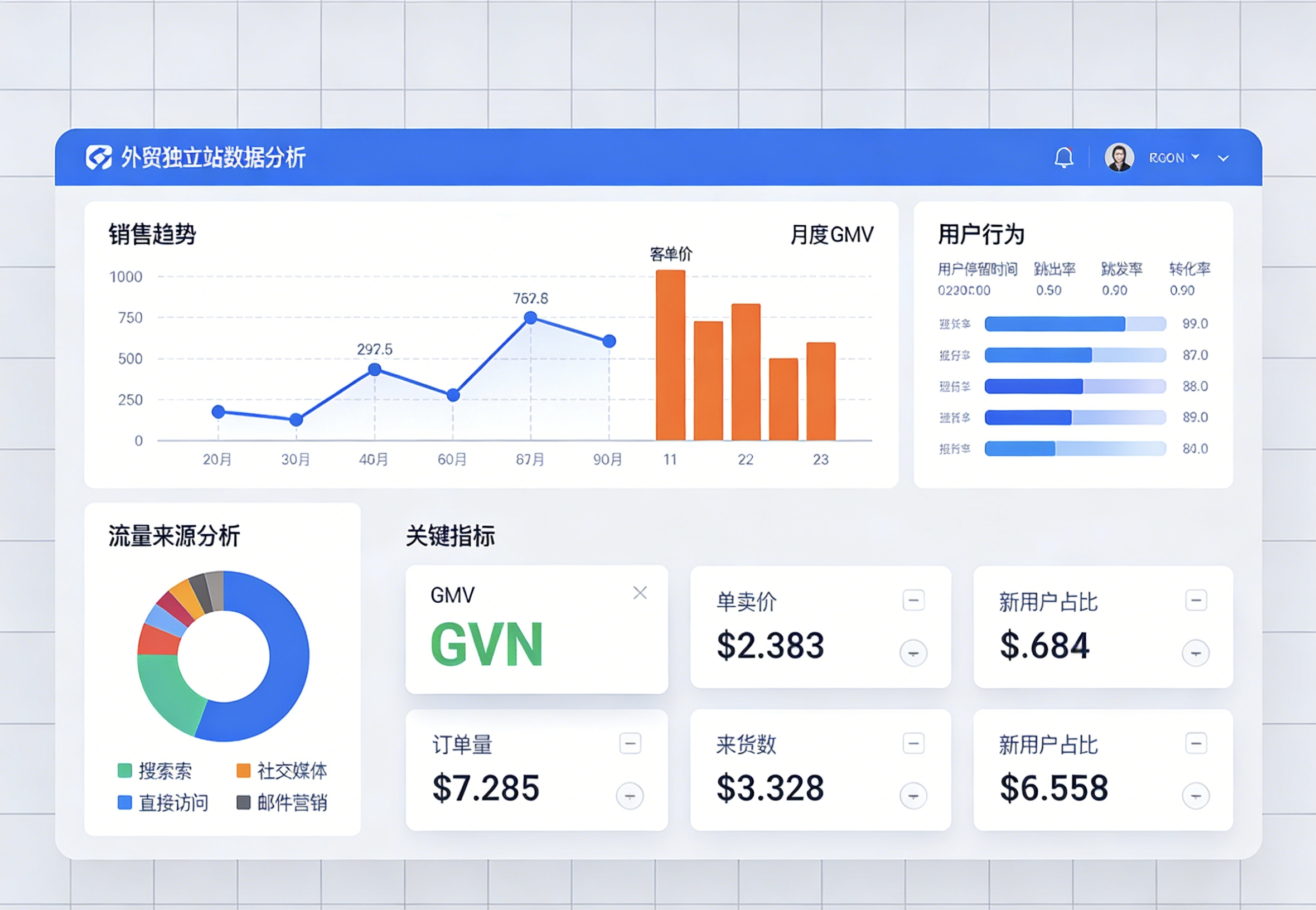This screenshot has width=1316, height=910.
Task: Click the 外贸独立站数据分析 header title
Action: (213, 157)
